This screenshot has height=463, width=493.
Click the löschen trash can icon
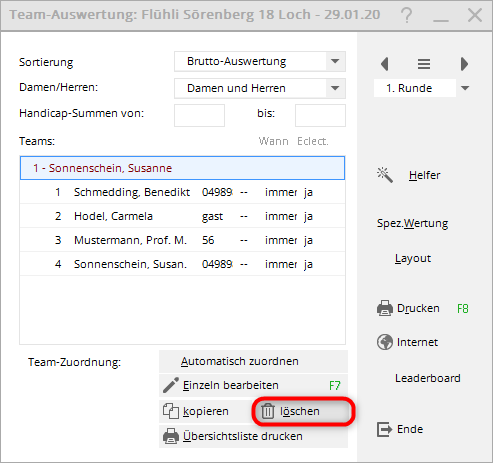point(268,411)
